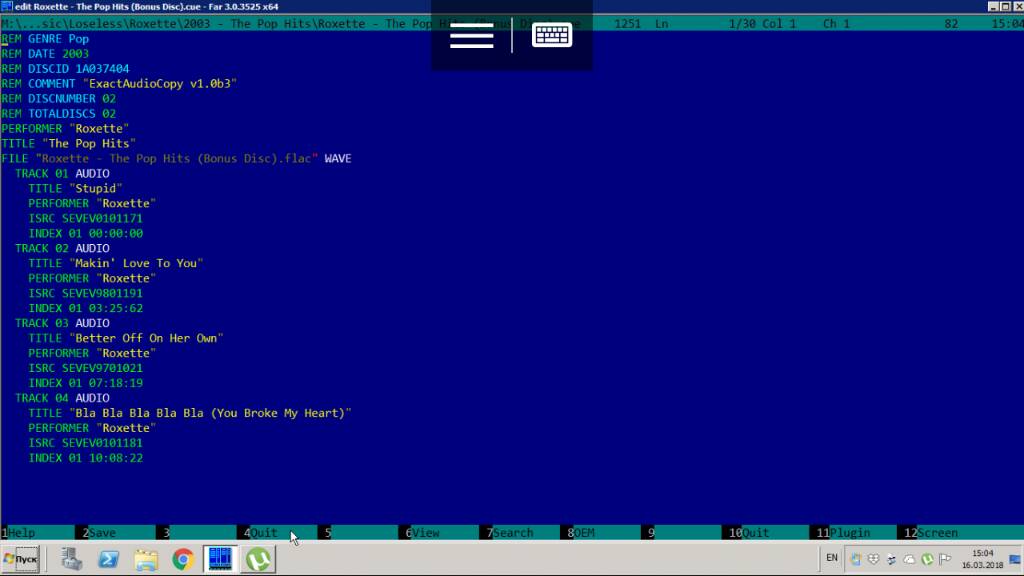
Task: Click the uTorrent tray icon
Action: (x=927, y=559)
